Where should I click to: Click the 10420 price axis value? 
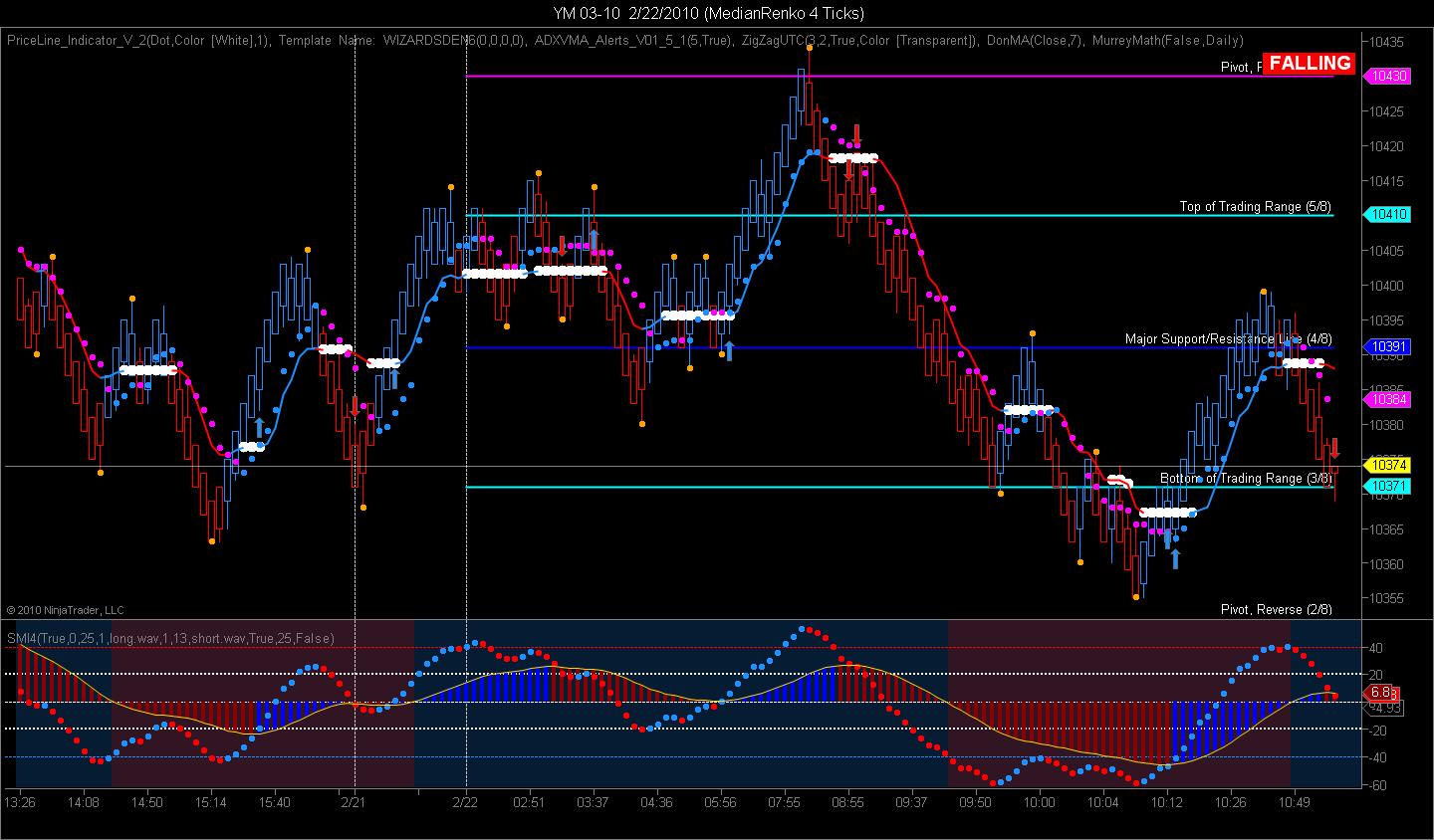click(x=1386, y=146)
